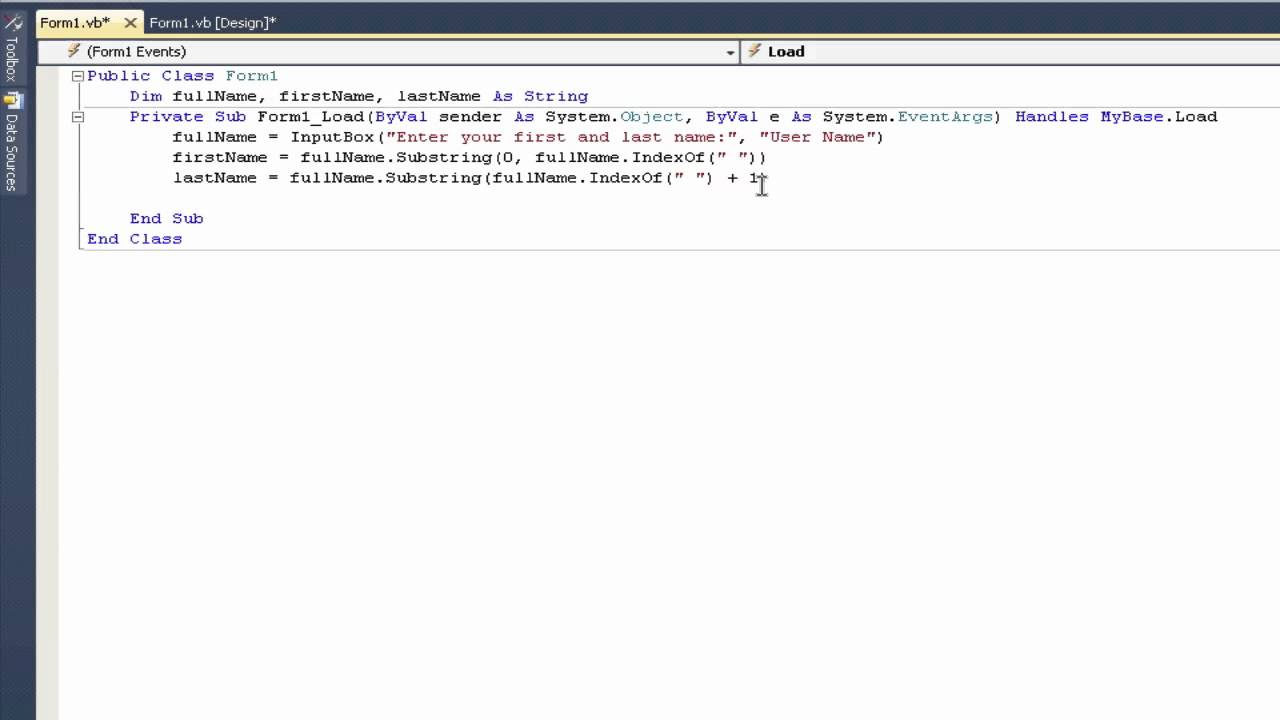Open the Toolbox side panel
Viewport: 1280px width, 720px height.
[12, 48]
